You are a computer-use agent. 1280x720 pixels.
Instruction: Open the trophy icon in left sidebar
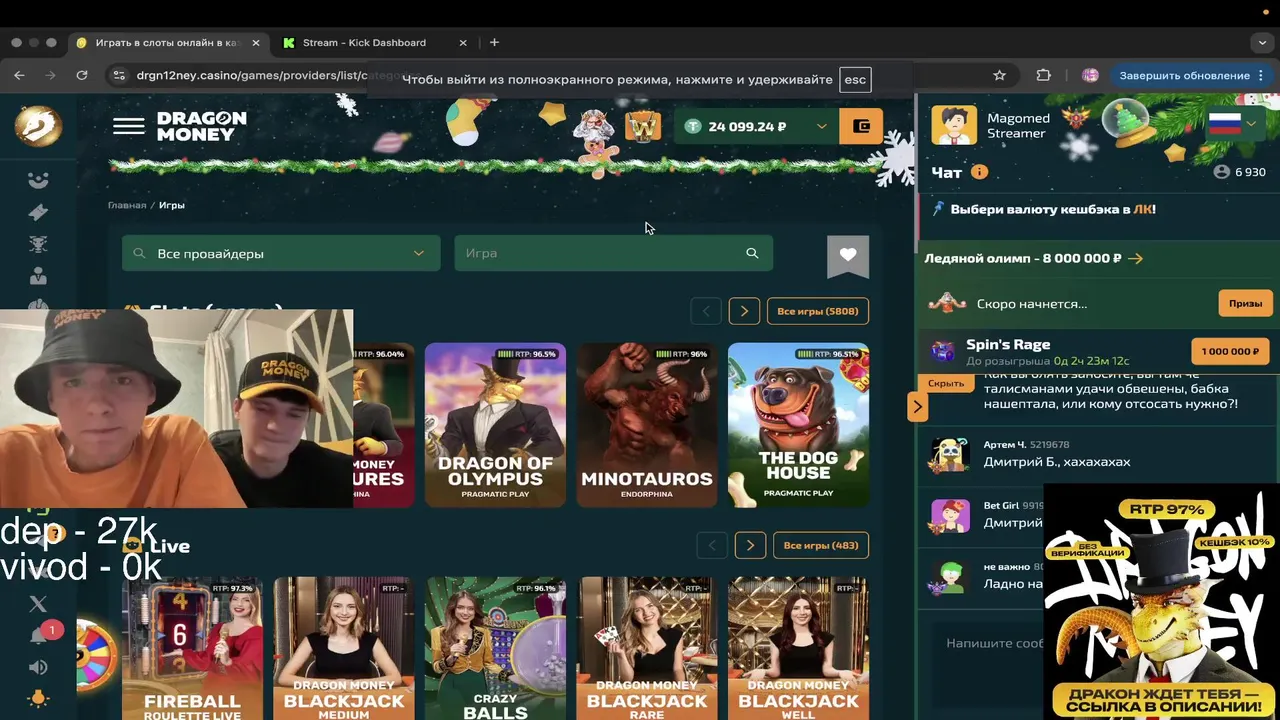38,244
